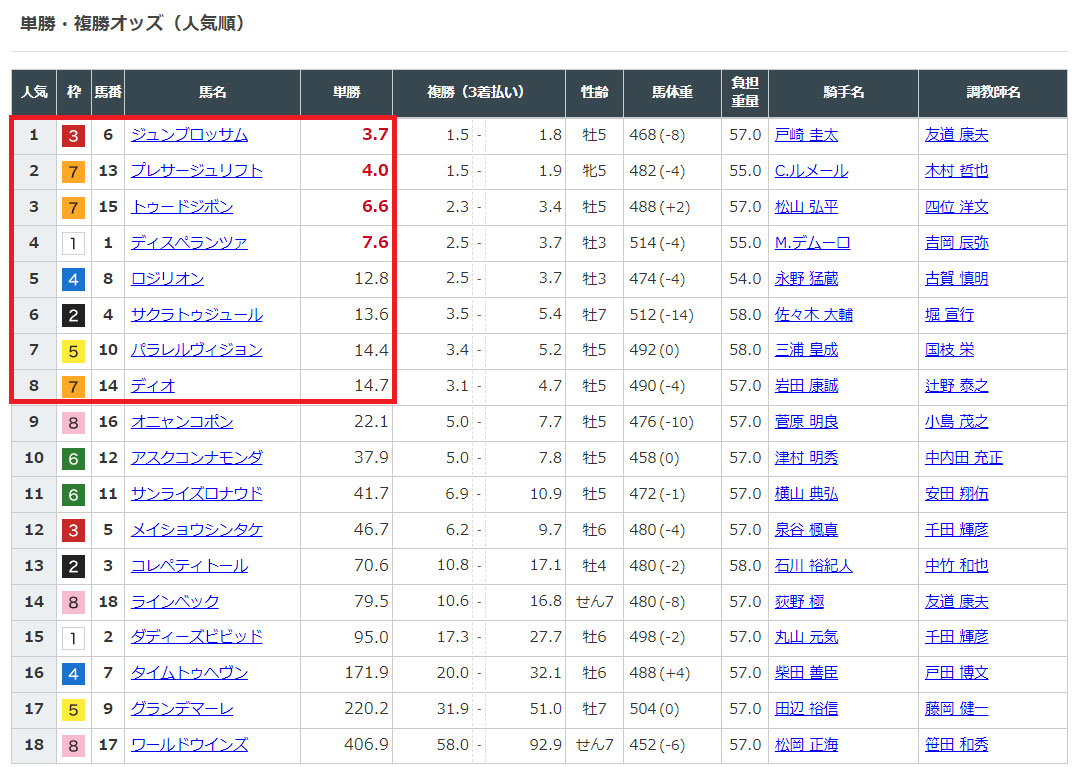
Task: Click the red frame 3 badge beside ジュンブロッサム
Action: point(73,135)
